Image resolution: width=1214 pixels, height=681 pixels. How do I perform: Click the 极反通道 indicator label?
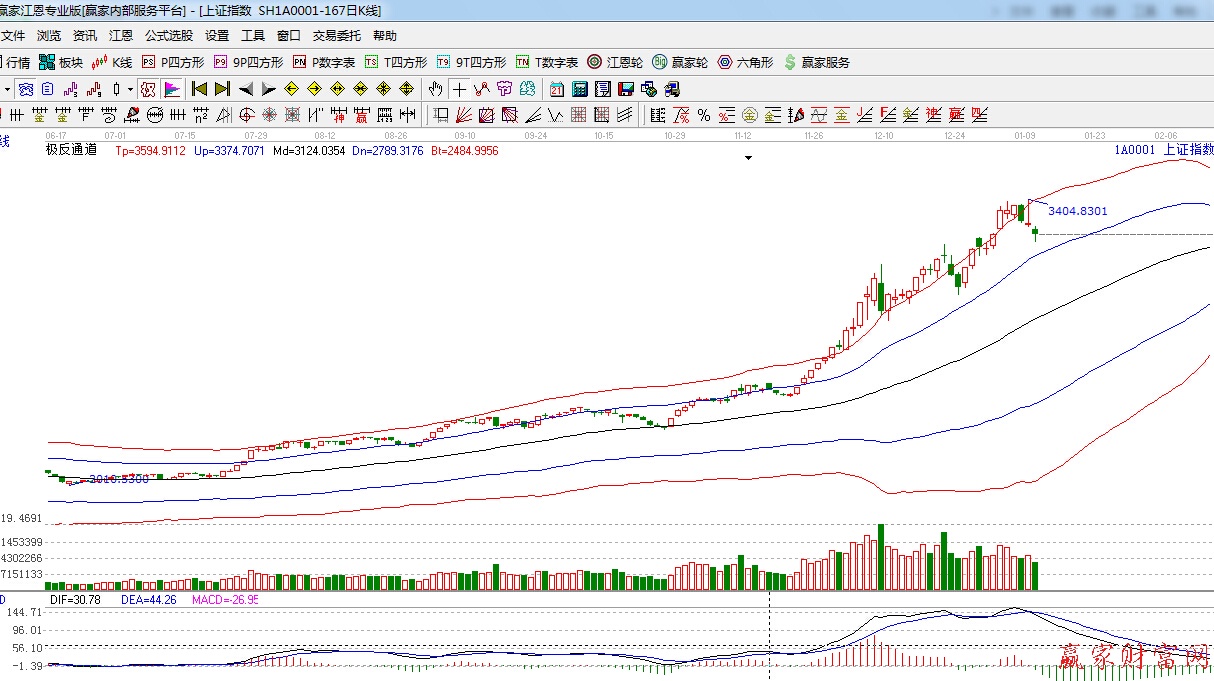click(x=71, y=150)
